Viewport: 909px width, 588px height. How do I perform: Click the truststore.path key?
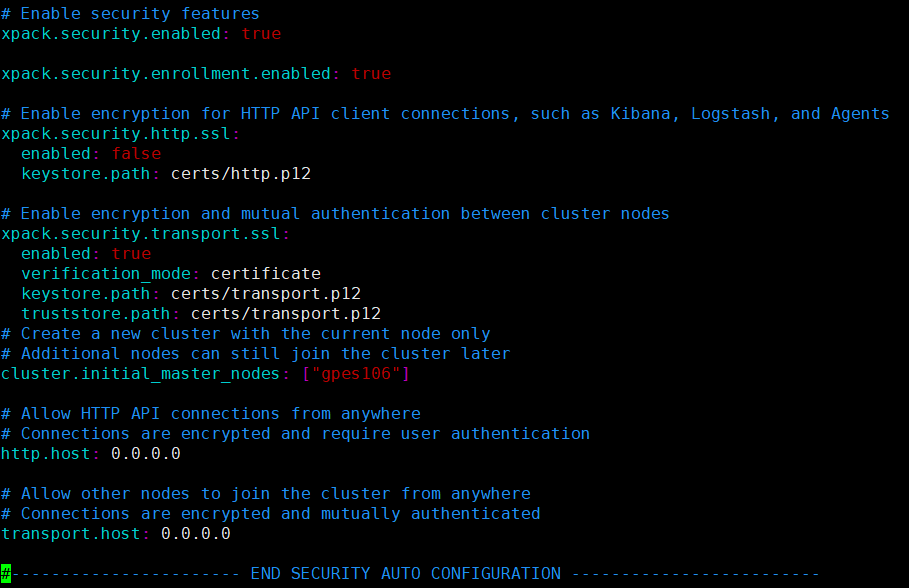(x=96, y=314)
